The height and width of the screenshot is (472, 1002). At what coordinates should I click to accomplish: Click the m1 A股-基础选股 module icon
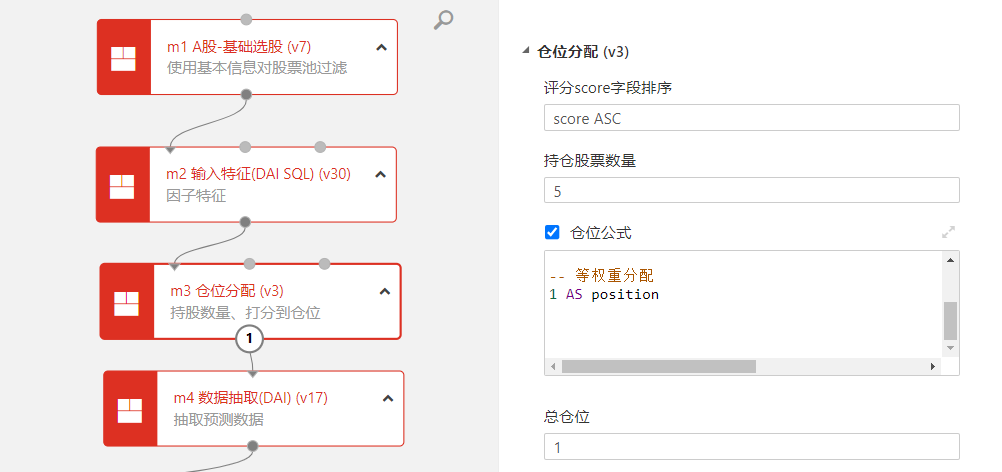point(123,57)
